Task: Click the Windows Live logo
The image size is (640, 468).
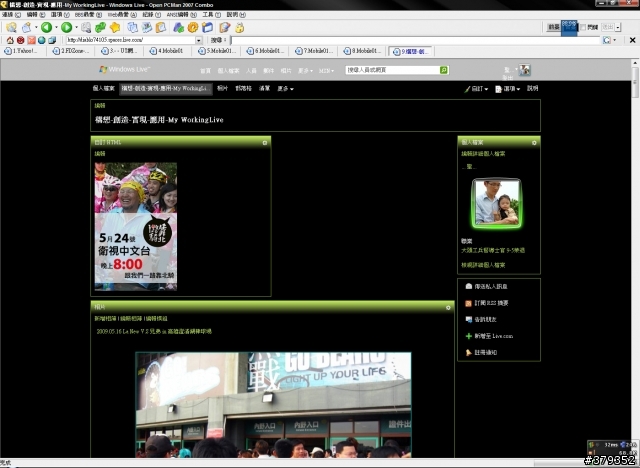Action: (x=125, y=69)
